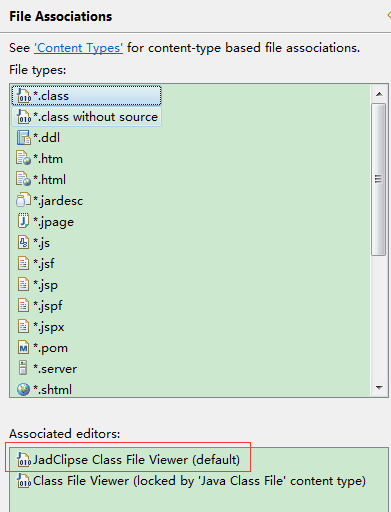The image size is (391, 512).
Task: Click the file types scrollbar thumb
Action: click(379, 179)
